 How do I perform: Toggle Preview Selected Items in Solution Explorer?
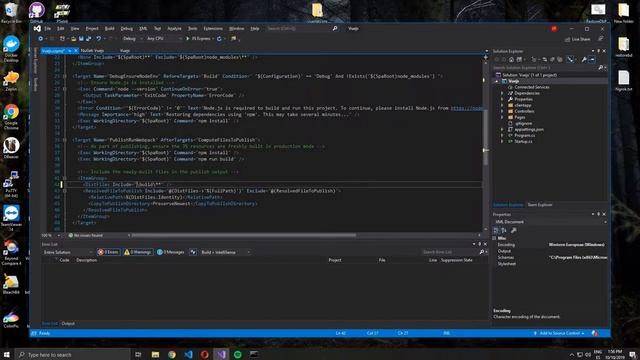pos(592,60)
